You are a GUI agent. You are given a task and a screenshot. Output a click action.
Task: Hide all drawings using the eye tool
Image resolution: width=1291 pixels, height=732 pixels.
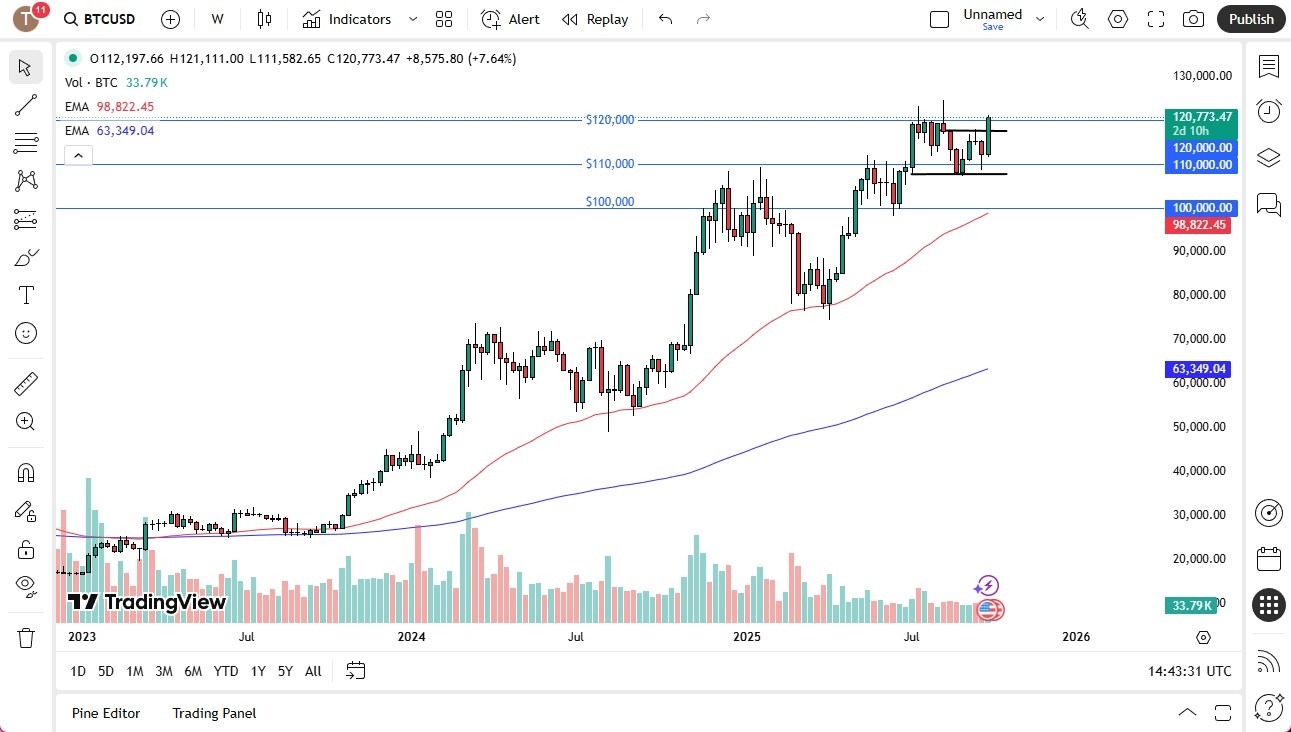click(x=26, y=585)
